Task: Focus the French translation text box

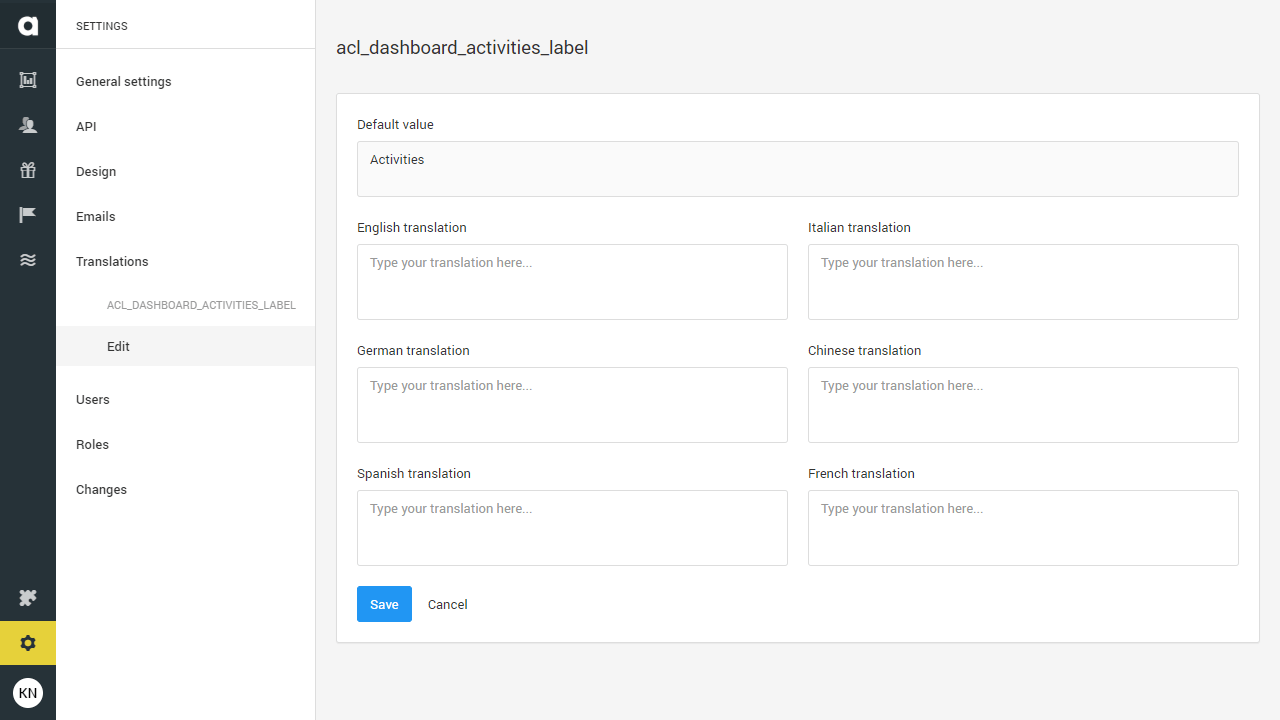Action: click(x=1023, y=528)
